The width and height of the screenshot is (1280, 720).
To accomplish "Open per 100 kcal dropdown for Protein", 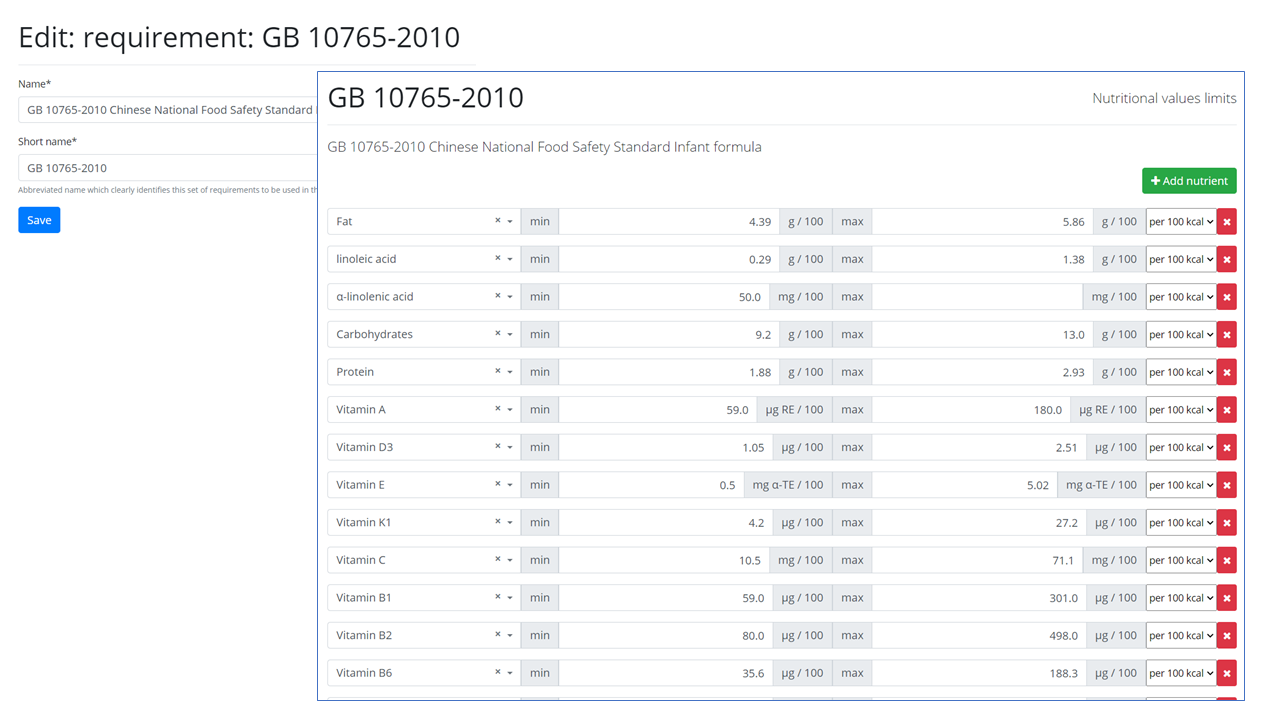I will coord(1181,372).
